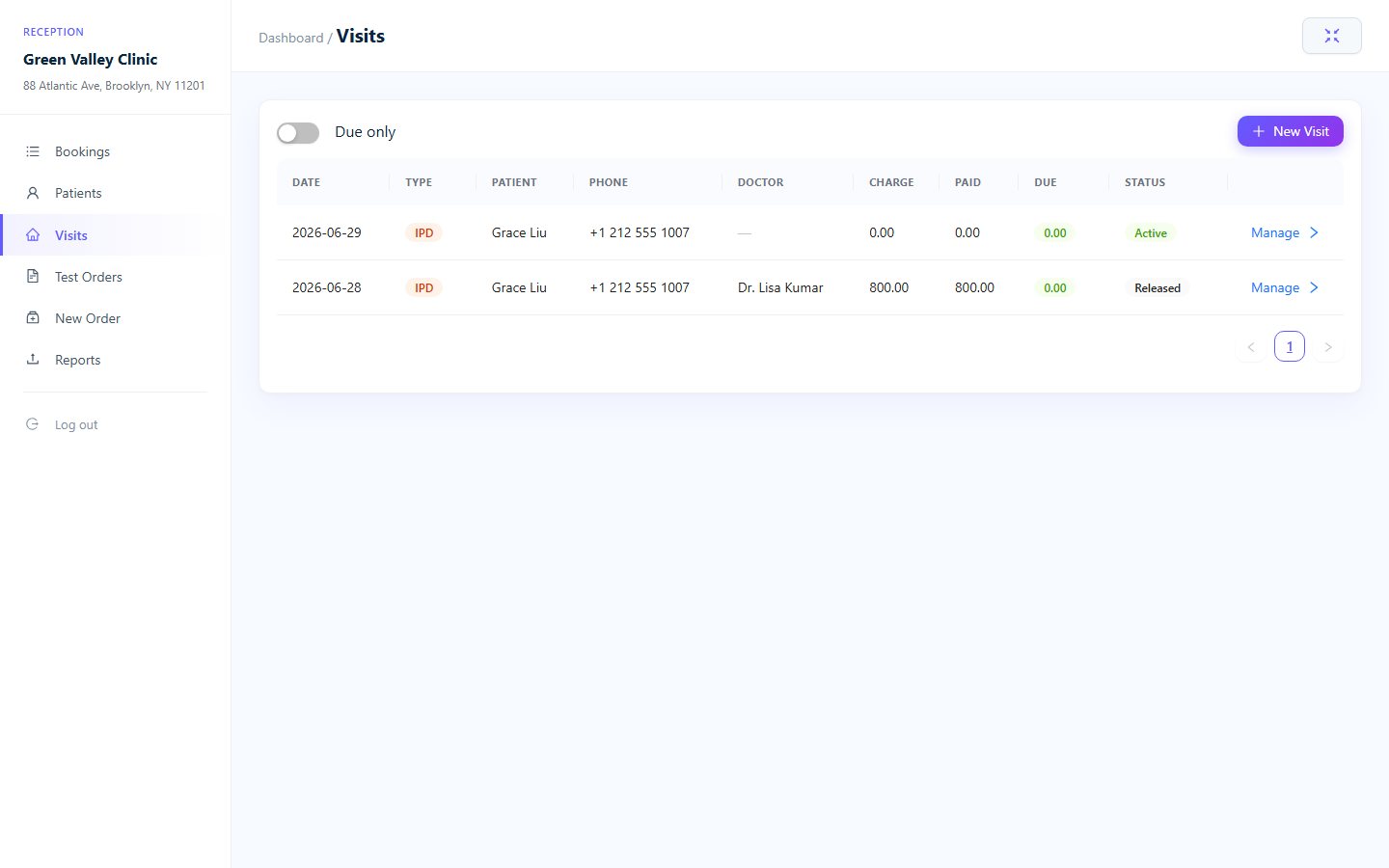Click phone number in 2026-06-28 row
The height and width of the screenshot is (868, 1389).
click(640, 287)
